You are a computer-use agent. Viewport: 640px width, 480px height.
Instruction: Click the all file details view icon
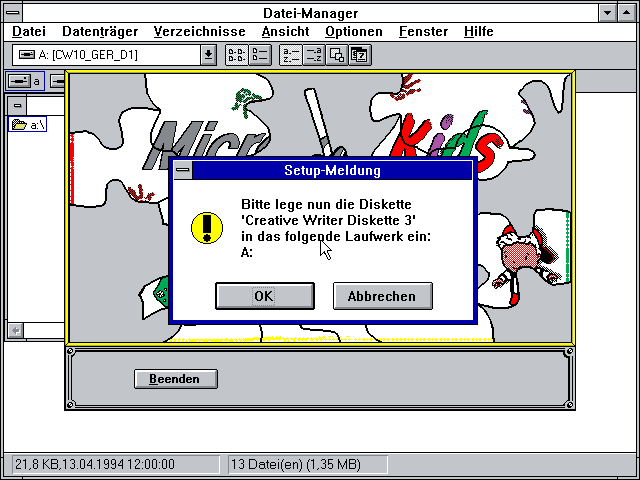pyautogui.click(x=257, y=55)
